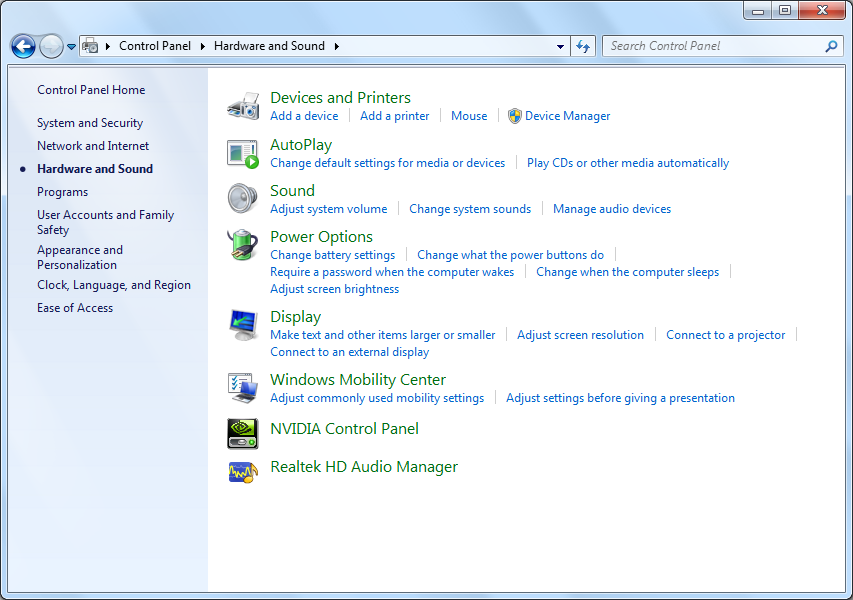Open System and Security category
853x600 pixels.
[90, 123]
